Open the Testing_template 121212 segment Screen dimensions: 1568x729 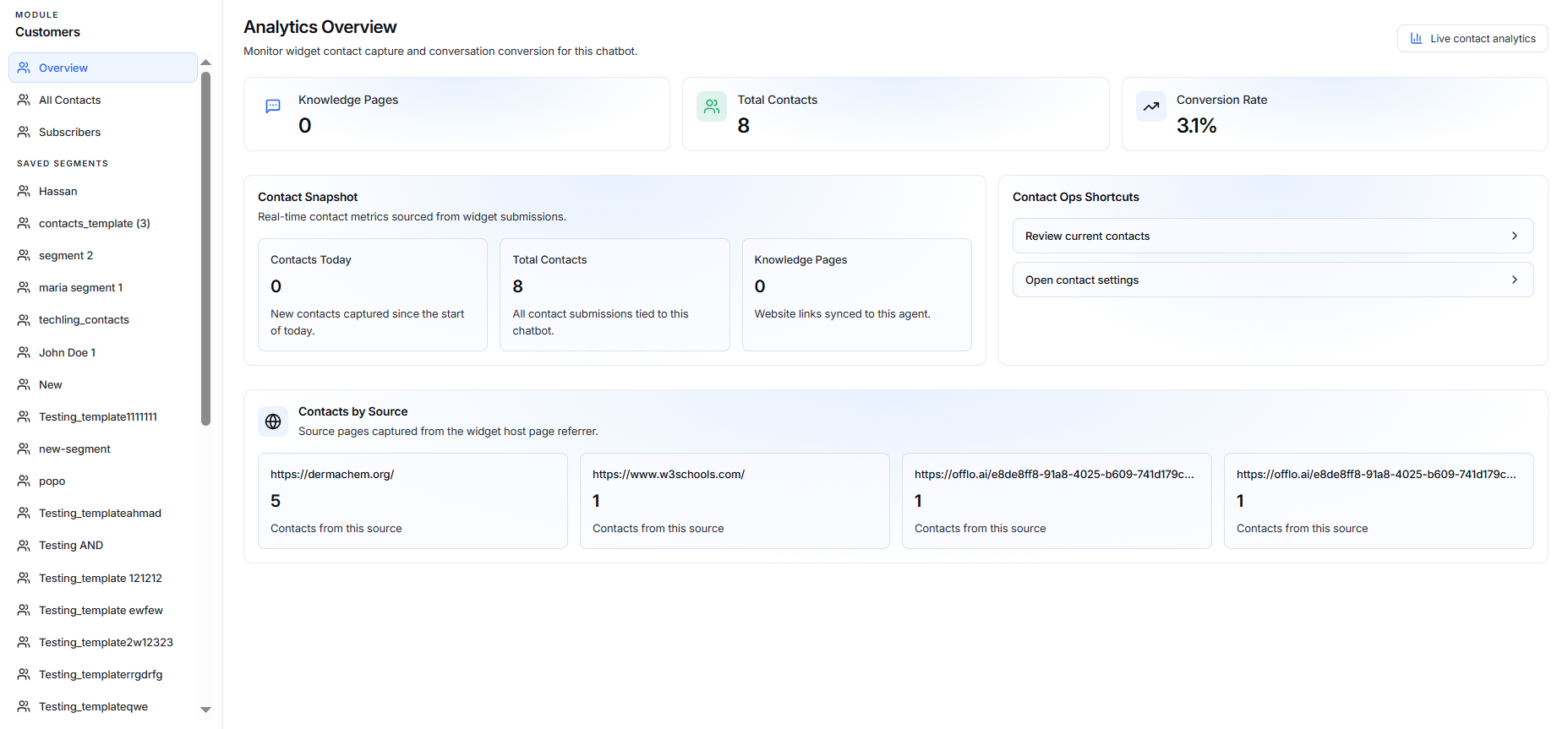[103, 578]
